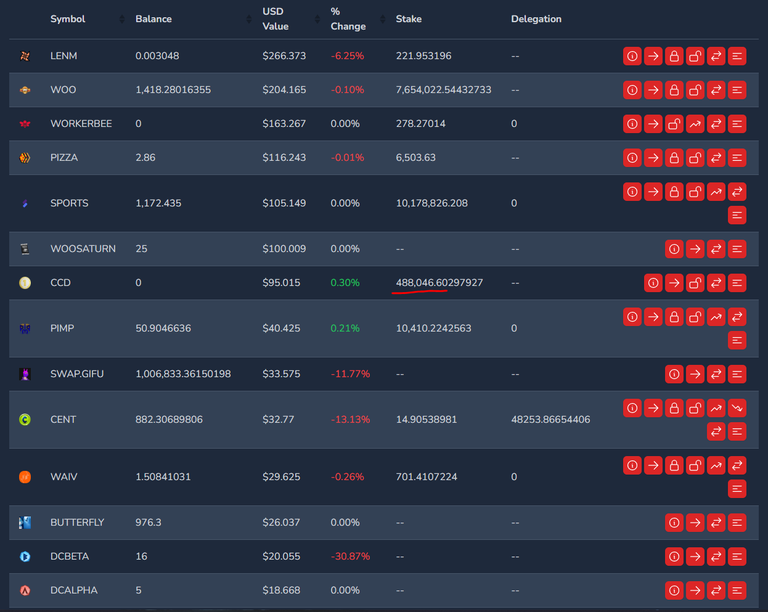Send DCBETA tokens with arrow icon
Image resolution: width=768 pixels, height=612 pixels.
pos(695,556)
